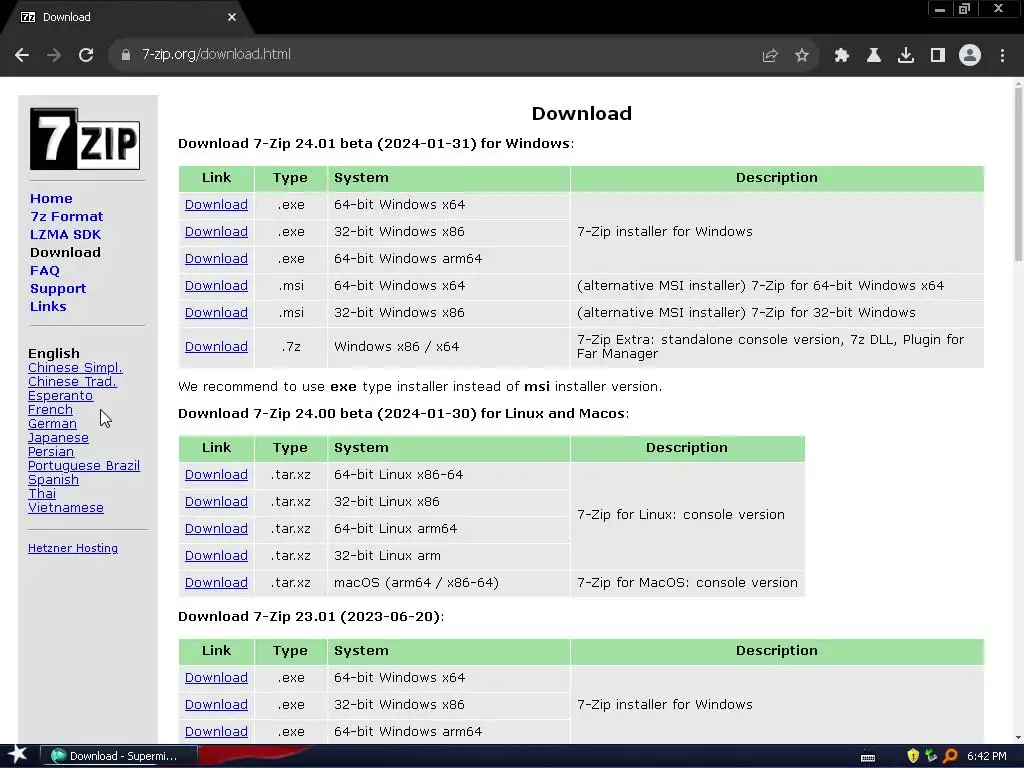Open the browser downloads icon
The image size is (1024, 768).
coord(906,56)
